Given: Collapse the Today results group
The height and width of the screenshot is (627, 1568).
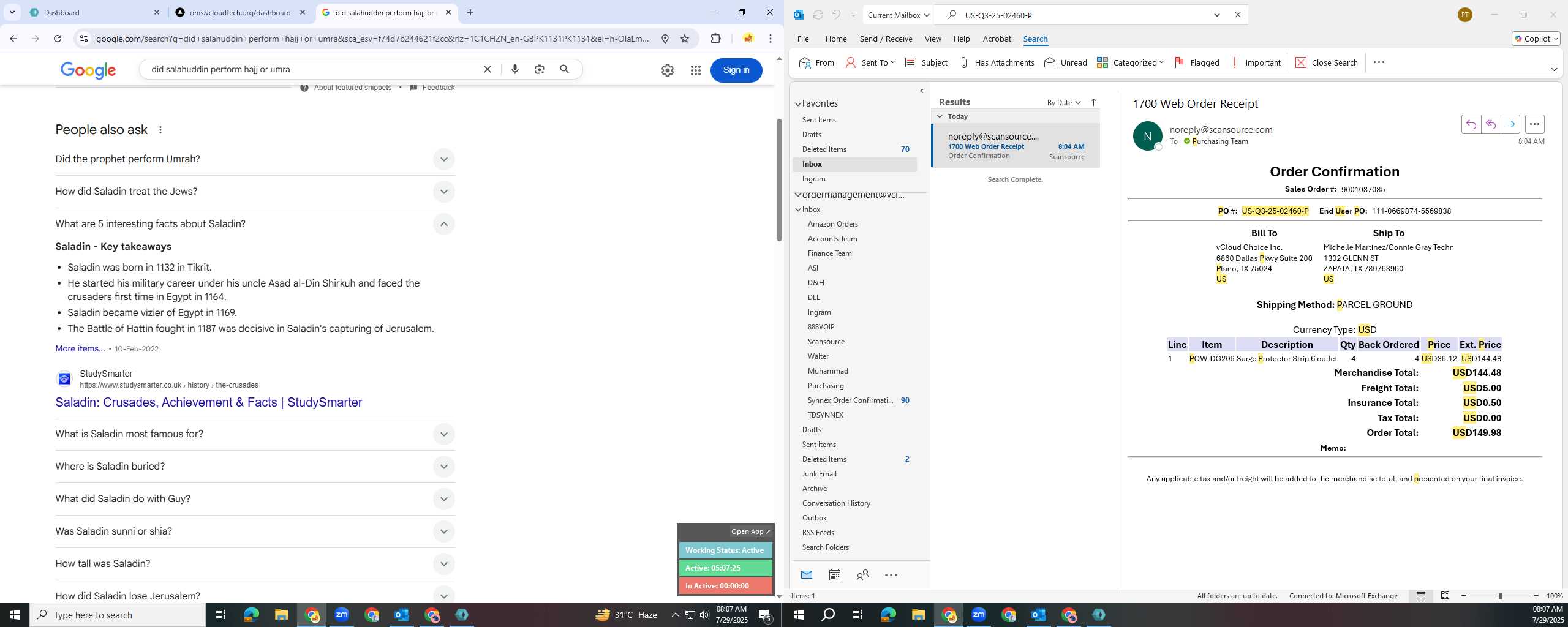Looking at the screenshot, I should click(940, 116).
